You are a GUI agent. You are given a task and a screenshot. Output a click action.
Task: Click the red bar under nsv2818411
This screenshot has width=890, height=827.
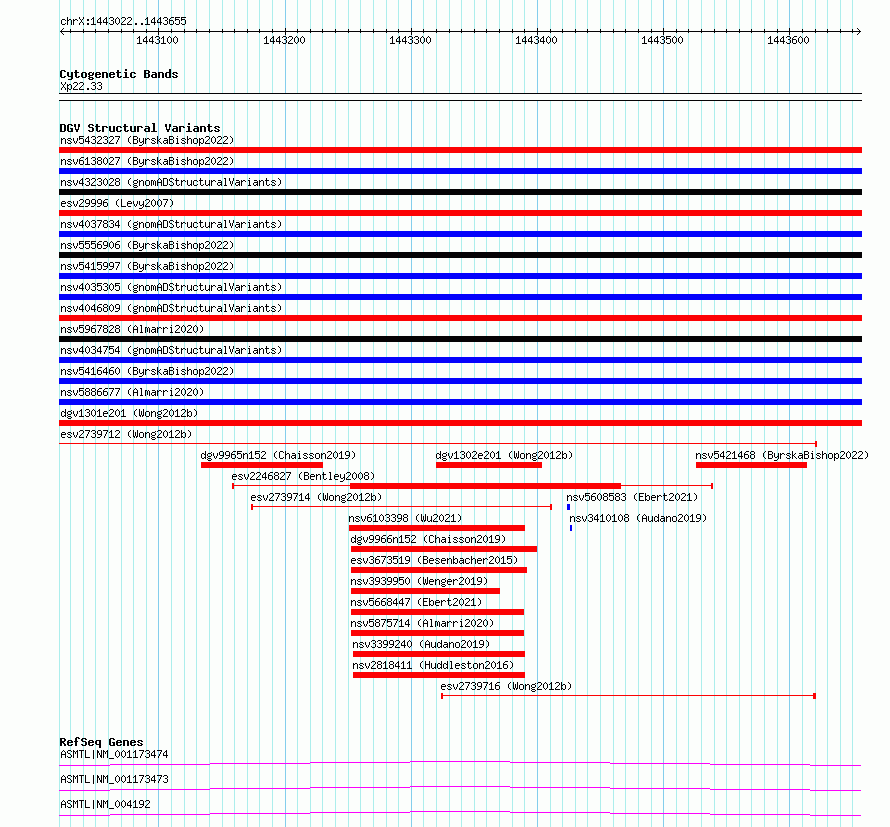[x=439, y=675]
